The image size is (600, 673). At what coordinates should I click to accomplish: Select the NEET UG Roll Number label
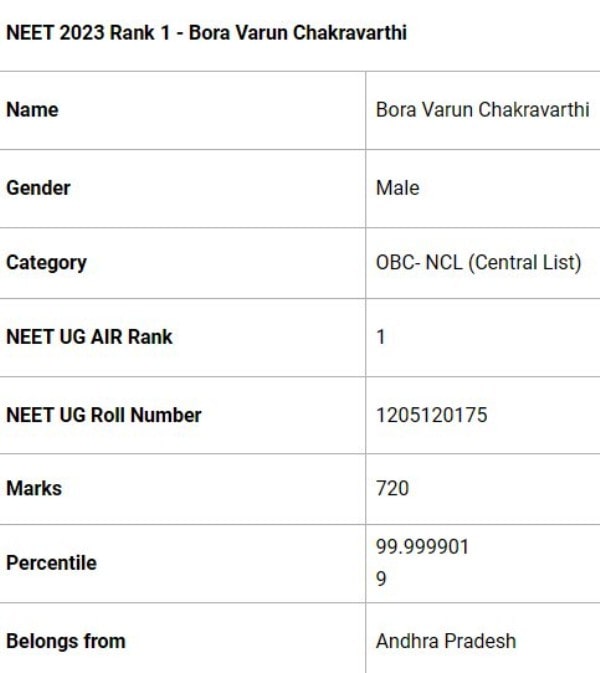pyautogui.click(x=104, y=415)
